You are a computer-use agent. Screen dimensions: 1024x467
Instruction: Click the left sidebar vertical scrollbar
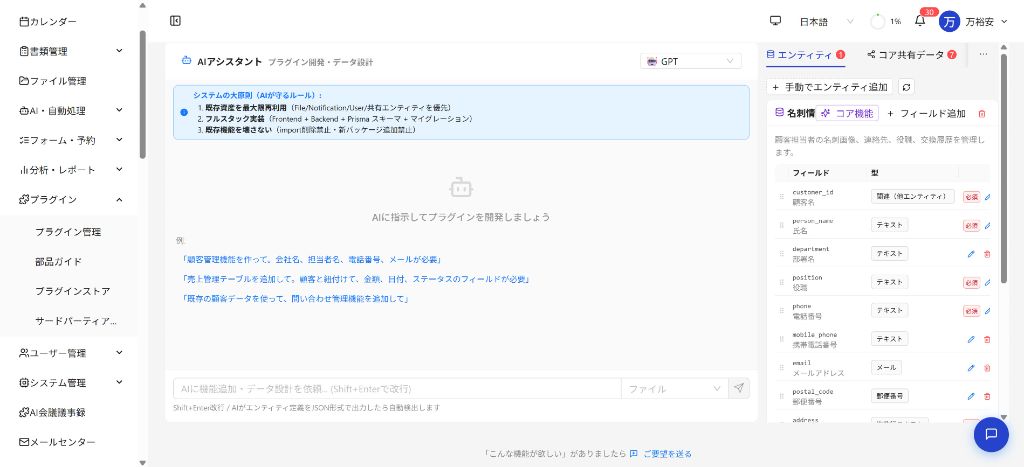point(143,95)
